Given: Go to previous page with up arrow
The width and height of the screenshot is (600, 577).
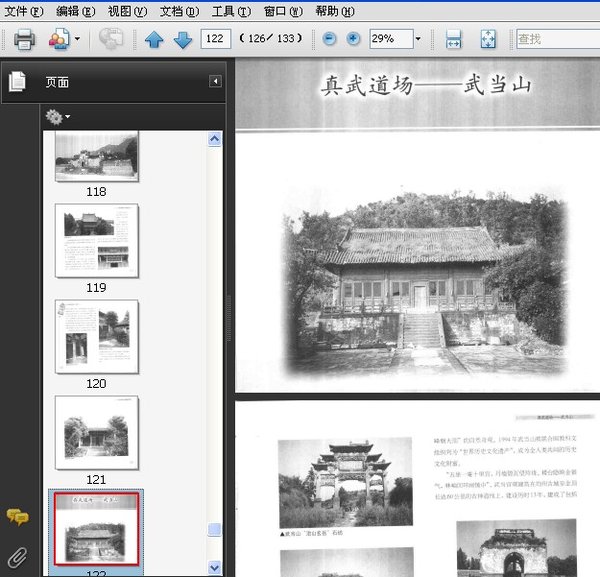Looking at the screenshot, I should point(154,39).
